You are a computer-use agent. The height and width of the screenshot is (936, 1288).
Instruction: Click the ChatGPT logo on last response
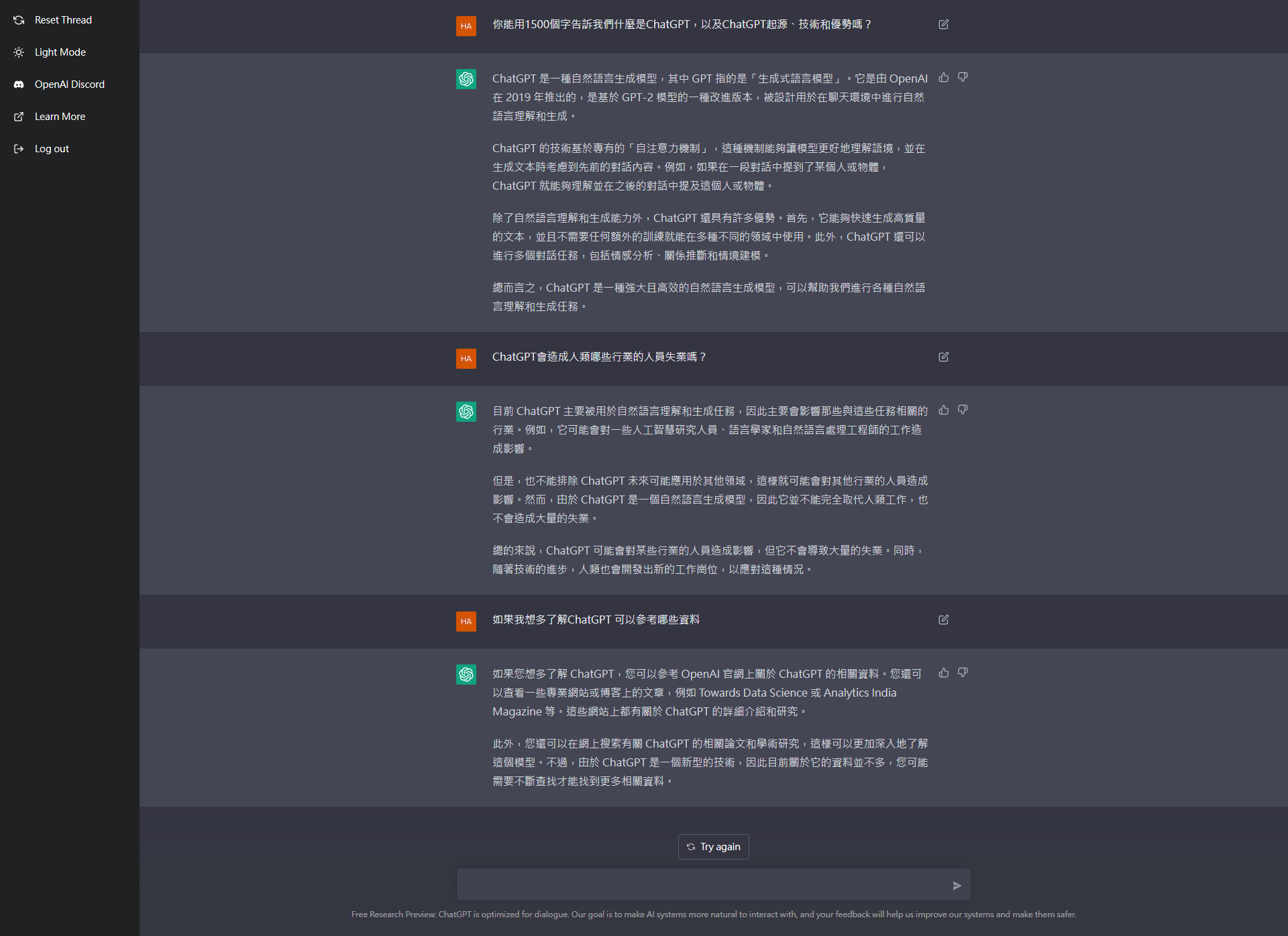466,675
